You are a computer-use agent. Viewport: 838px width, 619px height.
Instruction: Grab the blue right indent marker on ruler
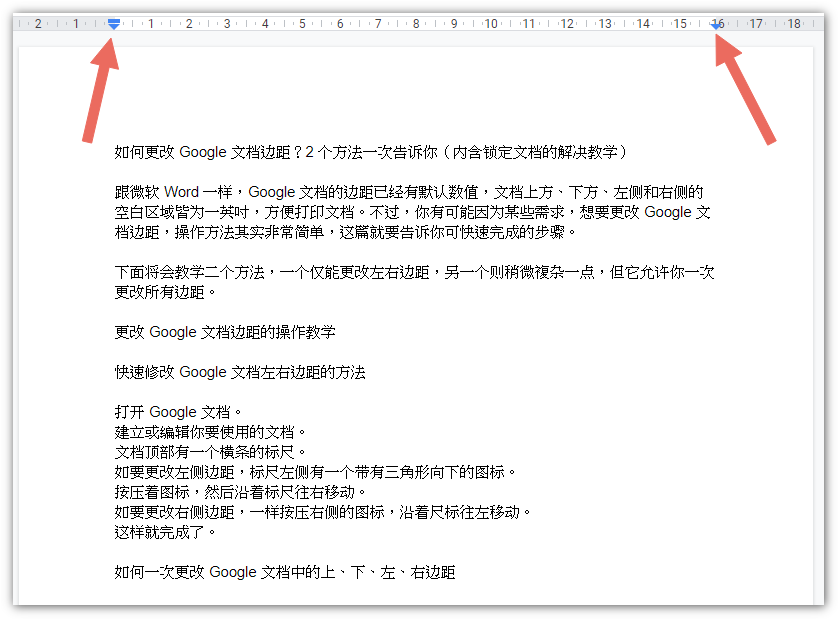point(716,25)
